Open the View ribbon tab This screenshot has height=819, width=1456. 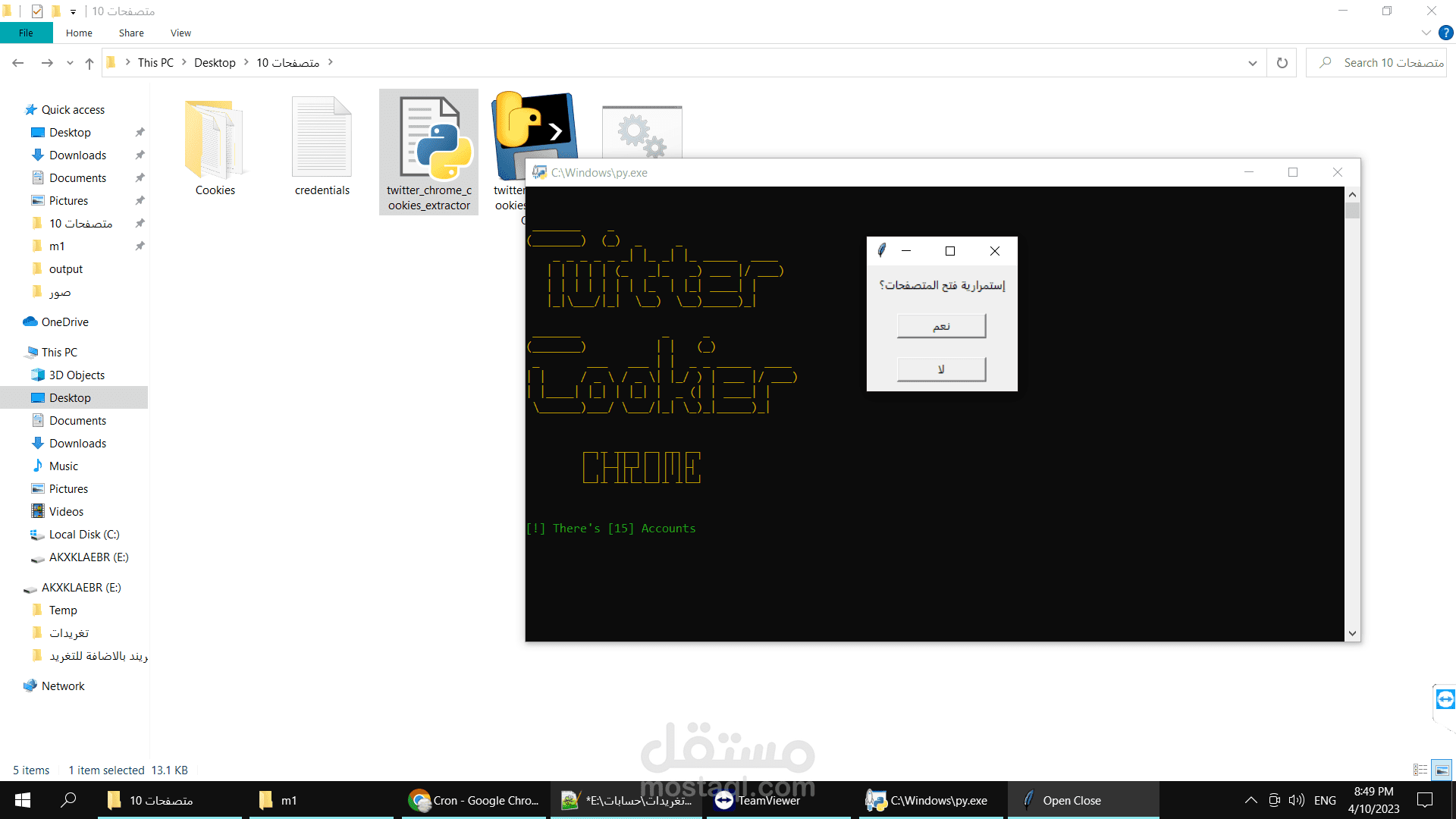(x=180, y=33)
